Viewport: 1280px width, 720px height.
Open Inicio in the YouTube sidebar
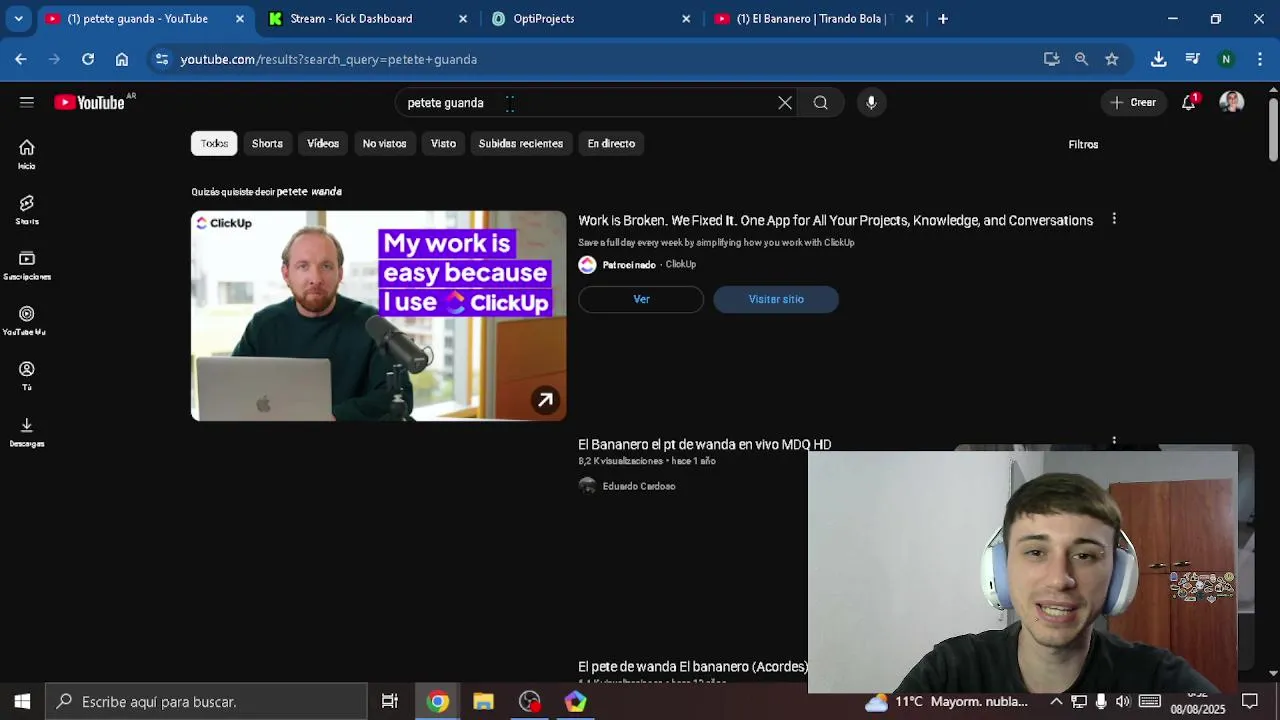(27, 154)
